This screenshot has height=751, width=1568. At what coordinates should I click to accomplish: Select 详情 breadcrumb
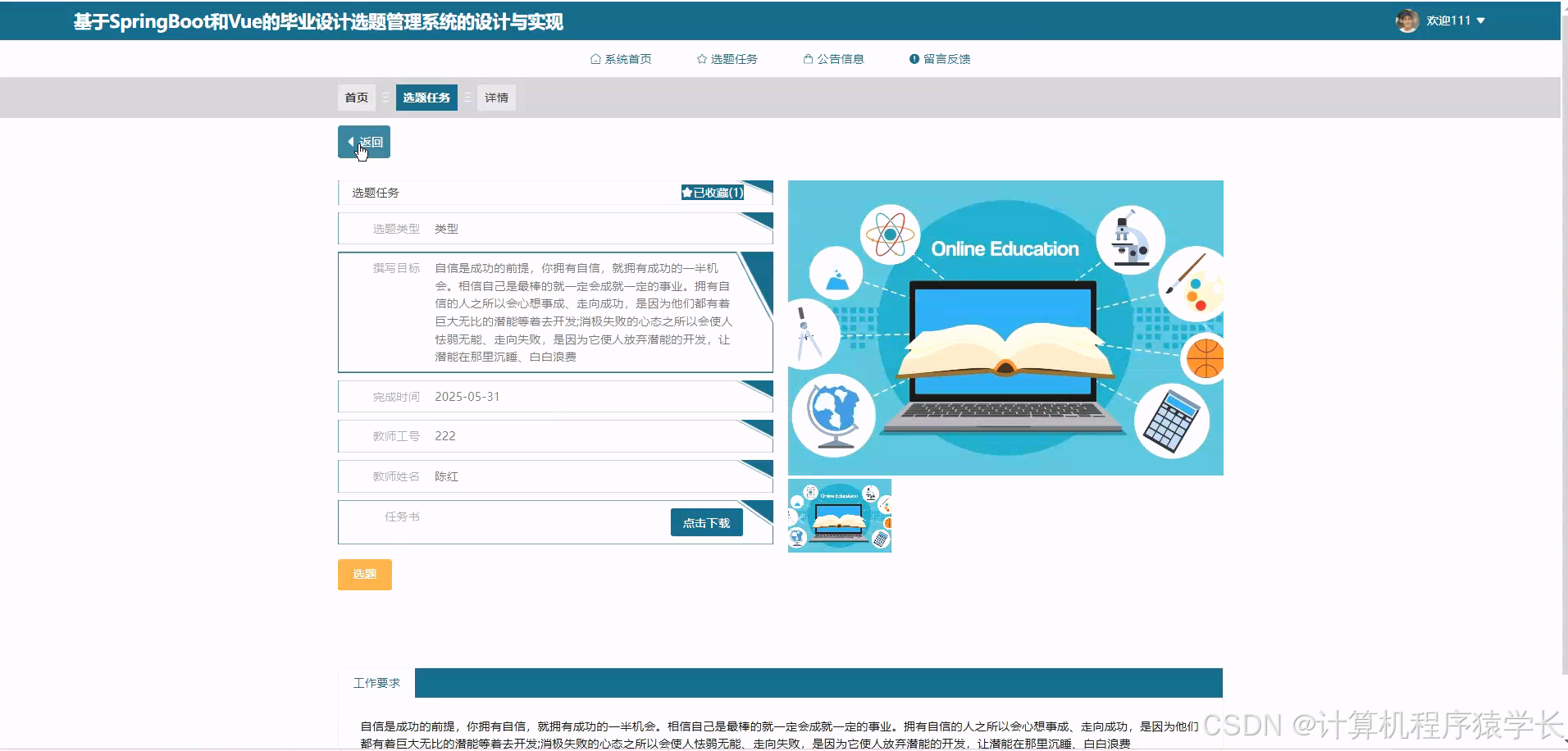point(496,98)
